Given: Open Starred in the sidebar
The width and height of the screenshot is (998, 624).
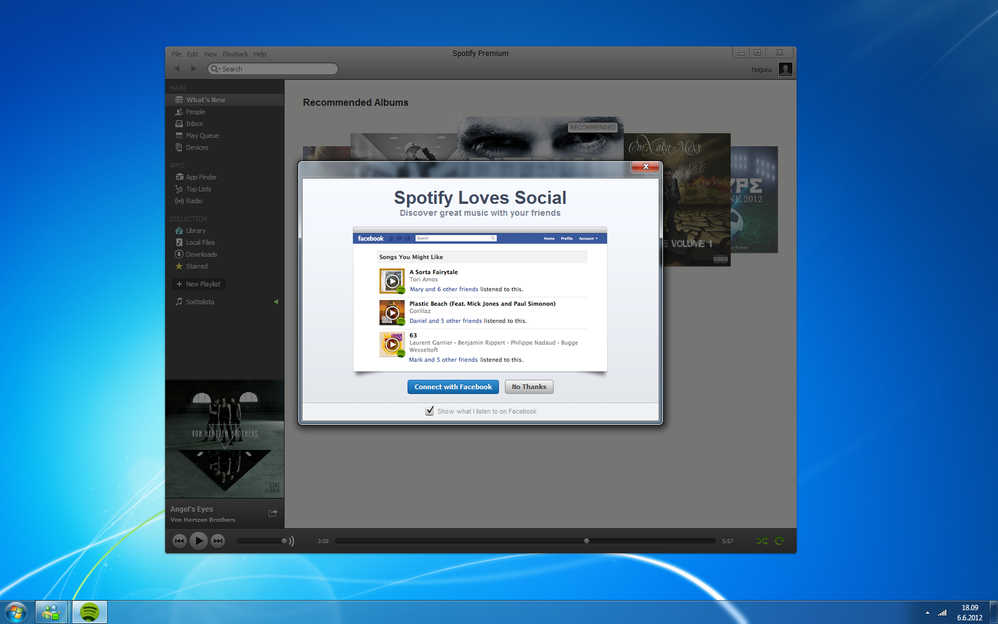Looking at the screenshot, I should coord(225,266).
